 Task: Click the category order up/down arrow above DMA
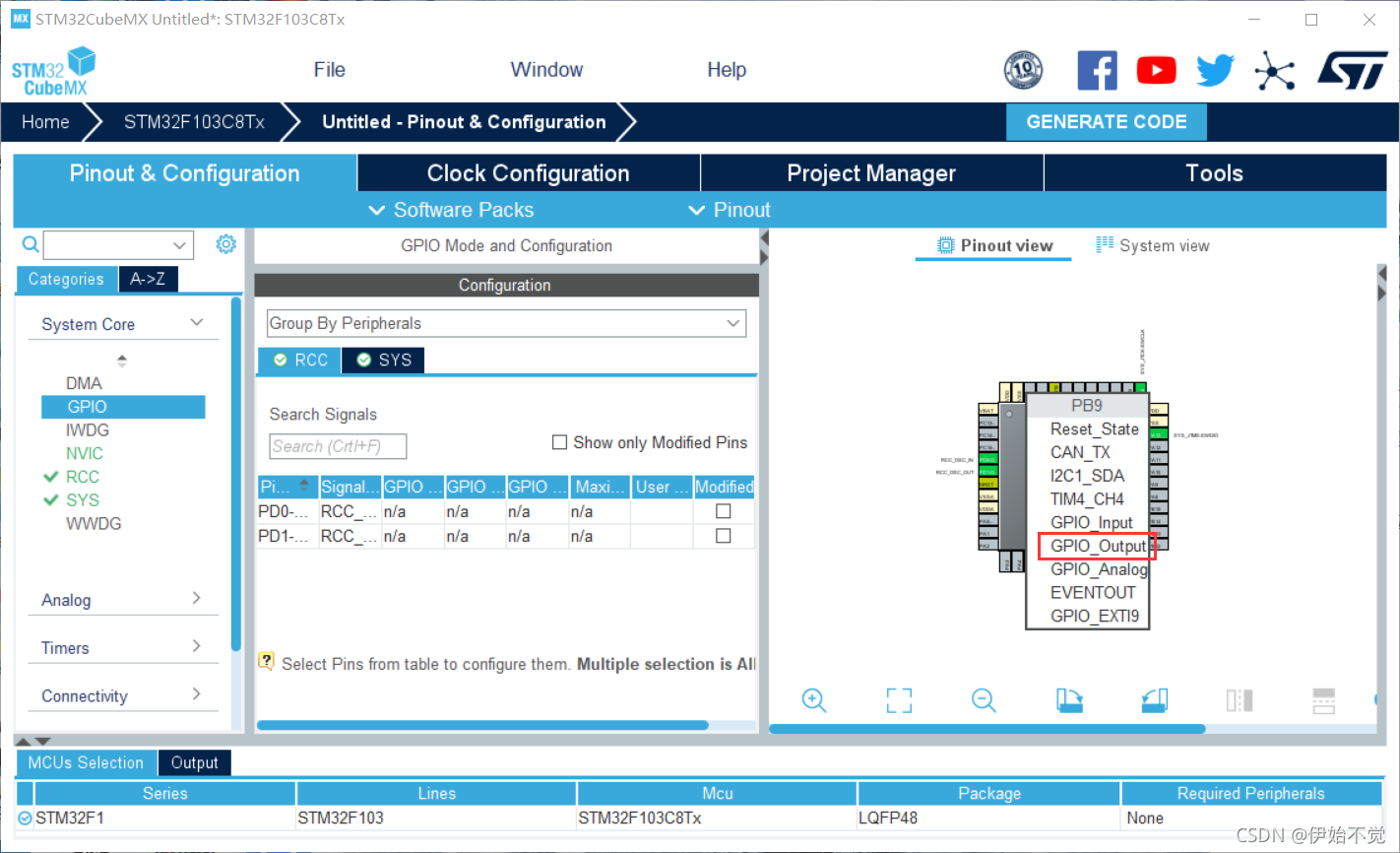pyautogui.click(x=122, y=361)
